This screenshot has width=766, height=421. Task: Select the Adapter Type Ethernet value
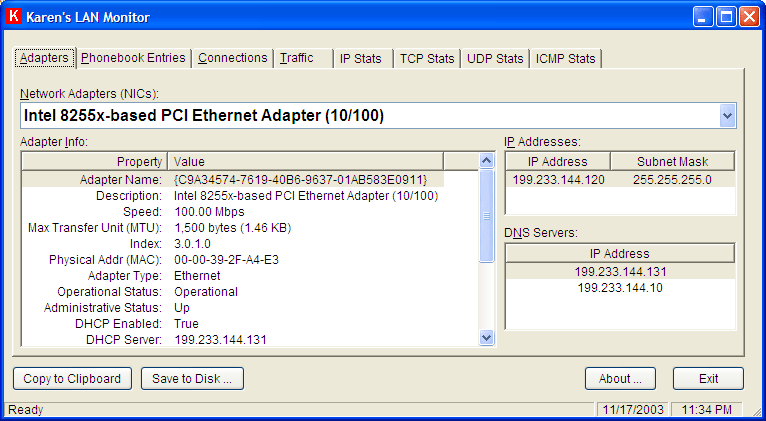tap(197, 276)
